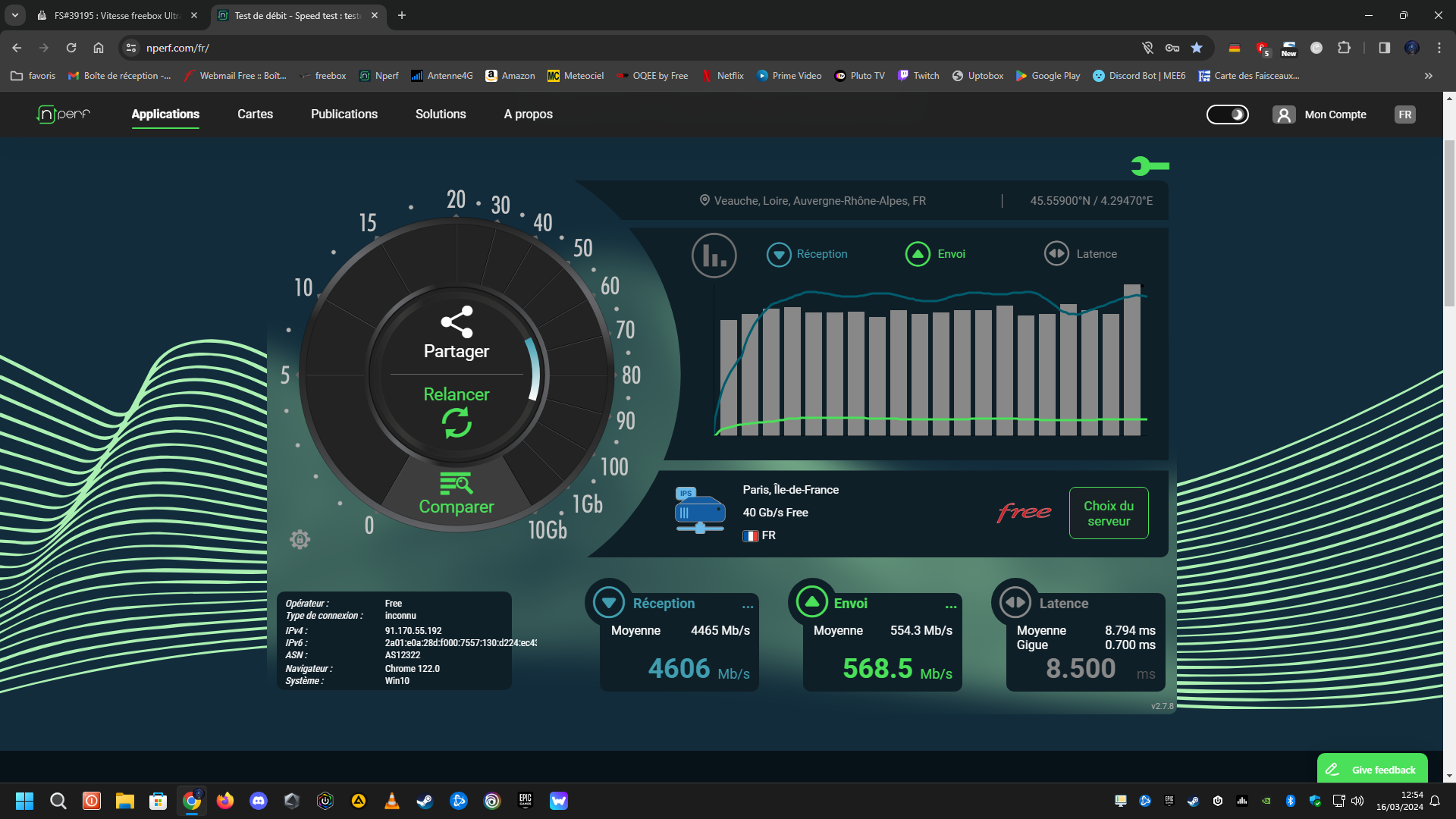Screen dimensions: 1456x819
Task: Open the freebox bookmark
Action: [x=323, y=76]
